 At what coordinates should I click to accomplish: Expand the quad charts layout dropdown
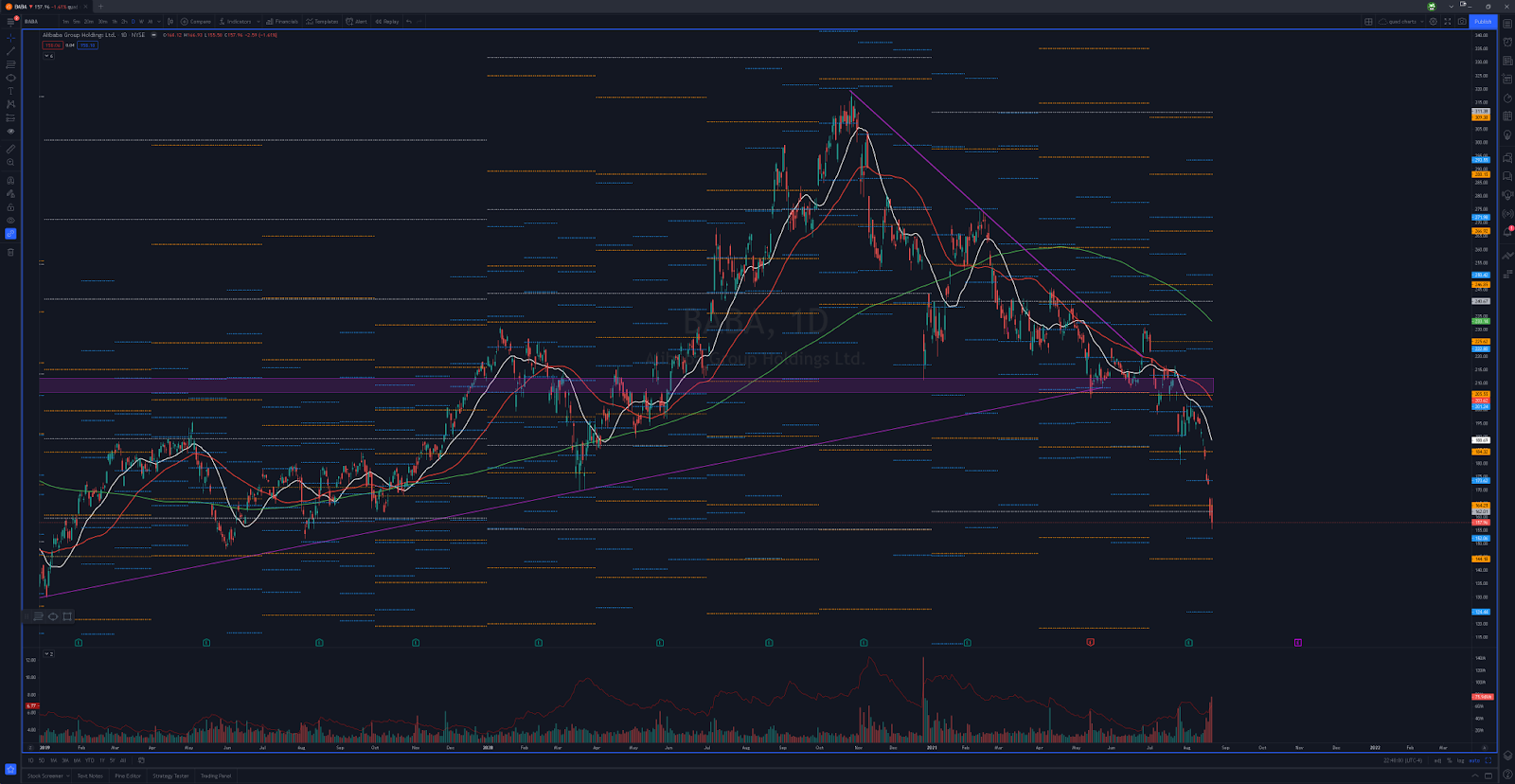click(x=1422, y=22)
